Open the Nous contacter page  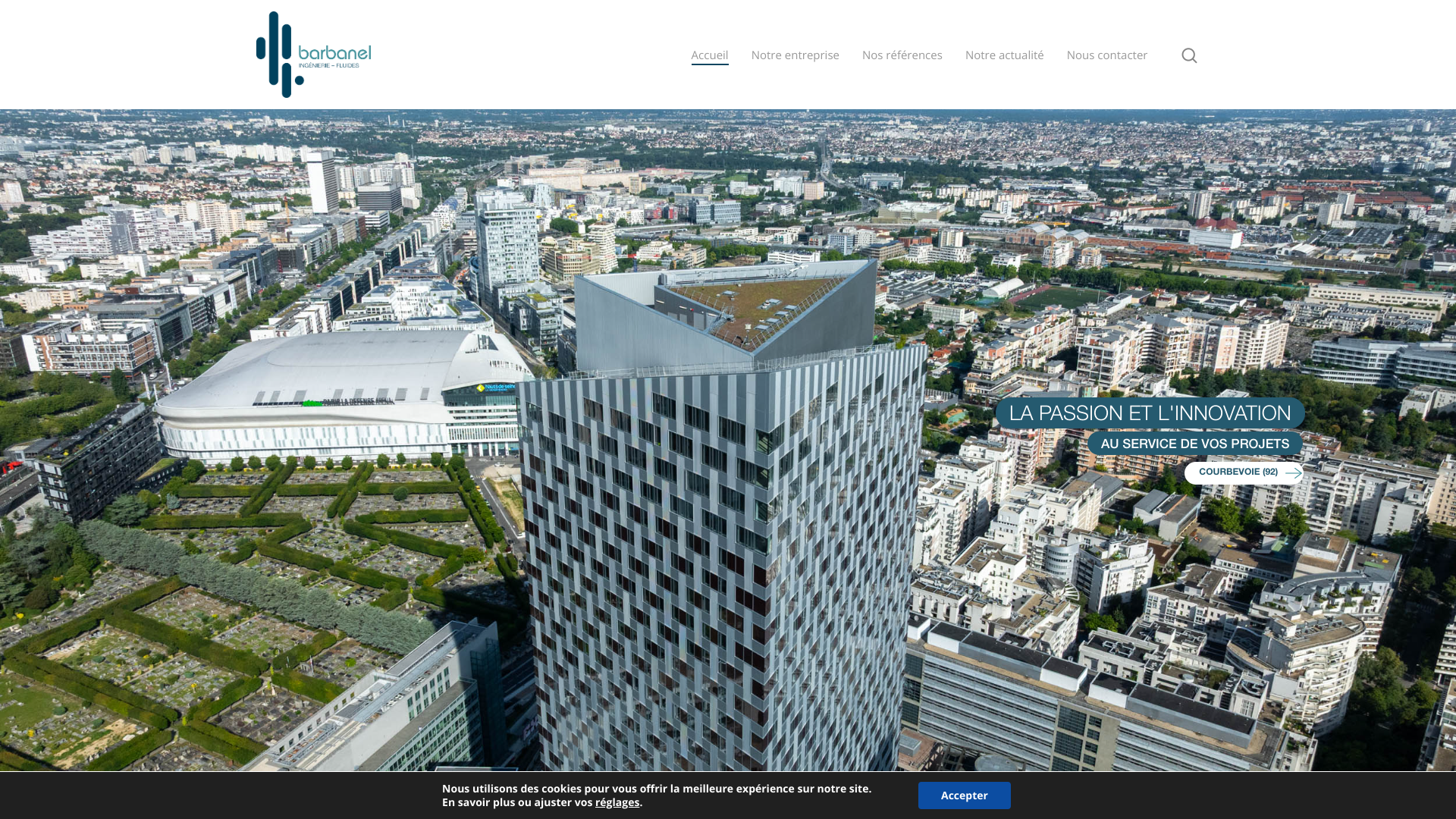point(1106,55)
